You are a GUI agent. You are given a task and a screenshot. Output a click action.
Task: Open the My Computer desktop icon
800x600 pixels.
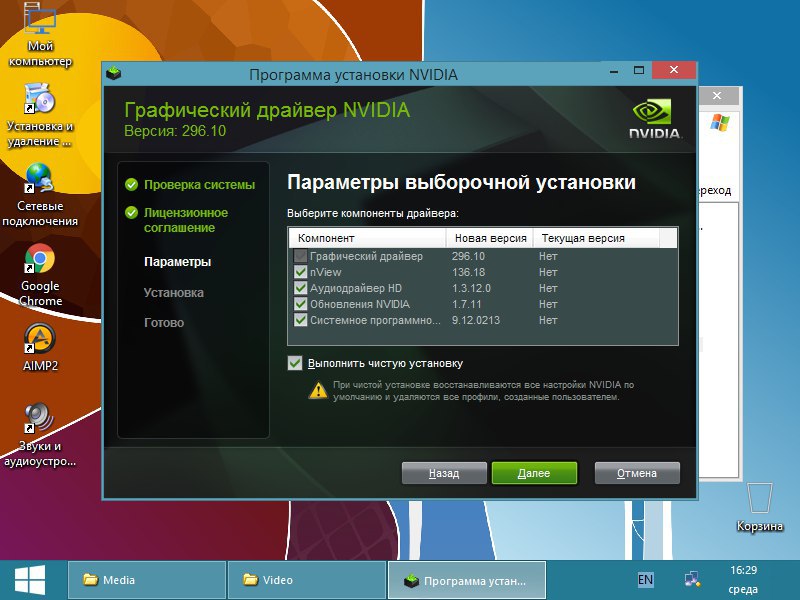point(40,33)
